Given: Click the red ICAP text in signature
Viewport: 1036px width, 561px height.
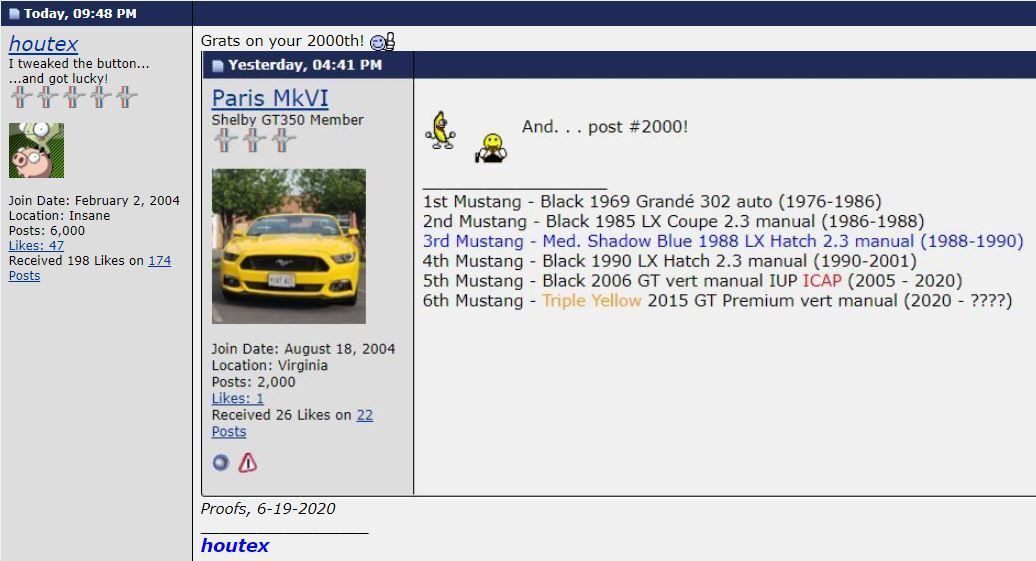Looking at the screenshot, I should pyautogui.click(x=822, y=281).
